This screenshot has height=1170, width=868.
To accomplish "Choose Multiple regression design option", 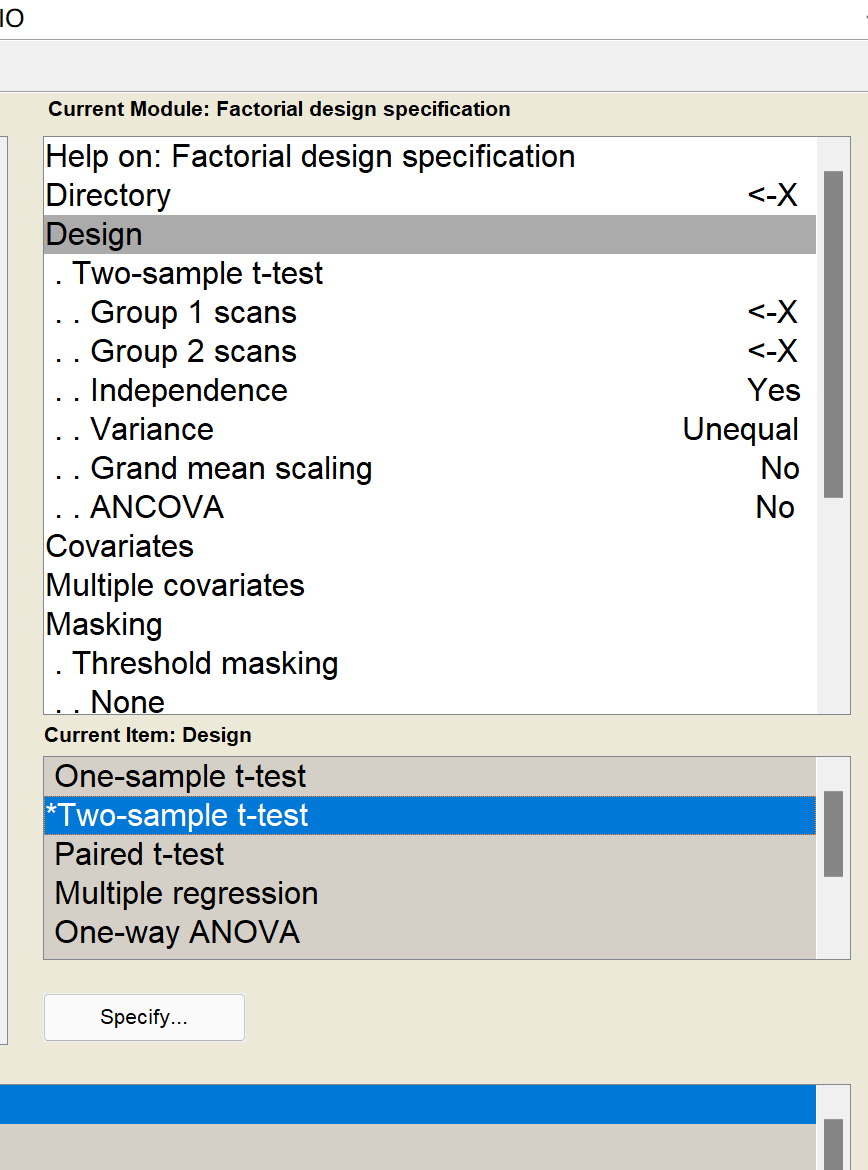I will pos(186,894).
